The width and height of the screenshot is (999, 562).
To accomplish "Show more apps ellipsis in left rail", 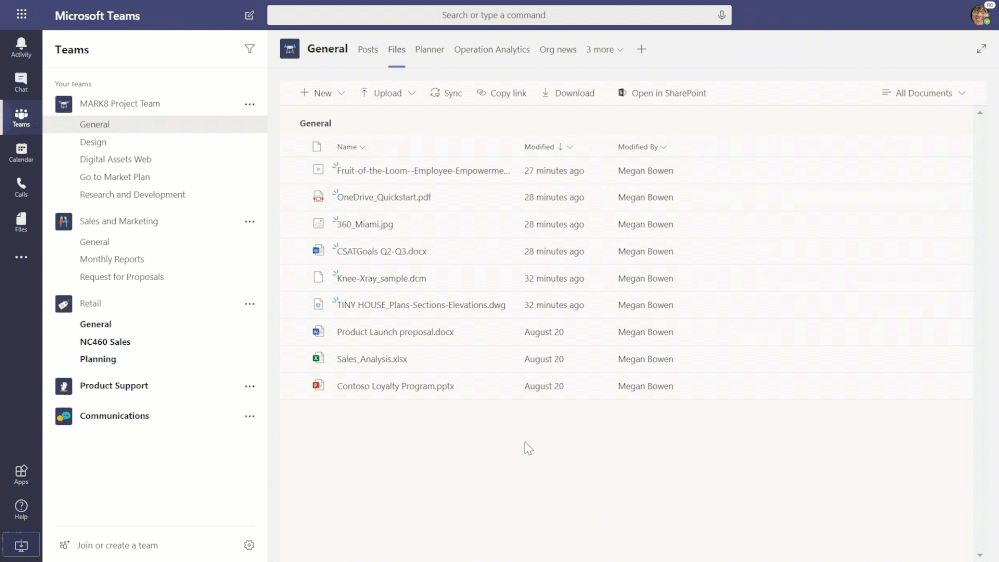I will (x=21, y=257).
